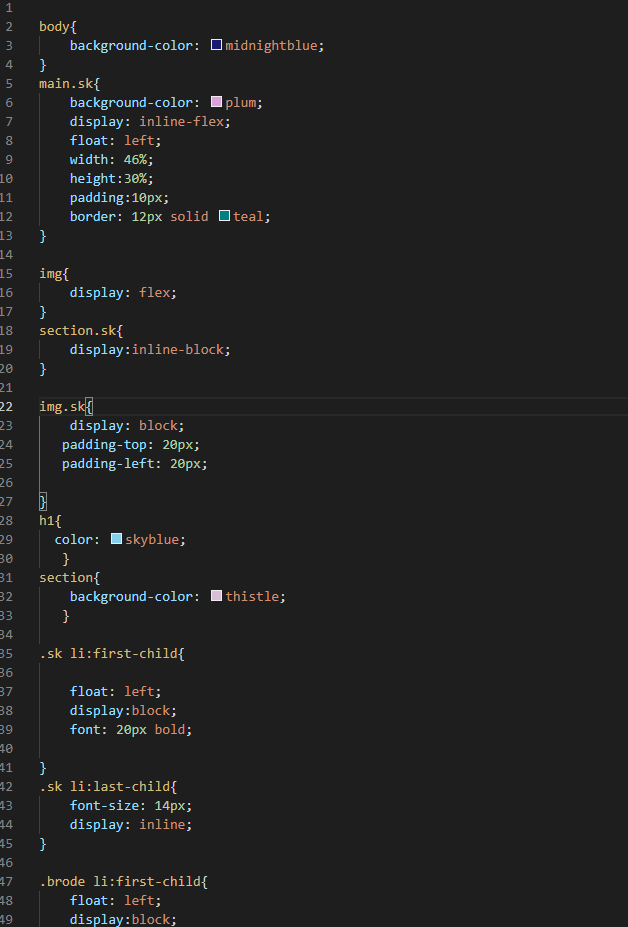The height and width of the screenshot is (927, 628).
Task: Click the 'float: left;' line under main.sk
Action: [x=115, y=140]
